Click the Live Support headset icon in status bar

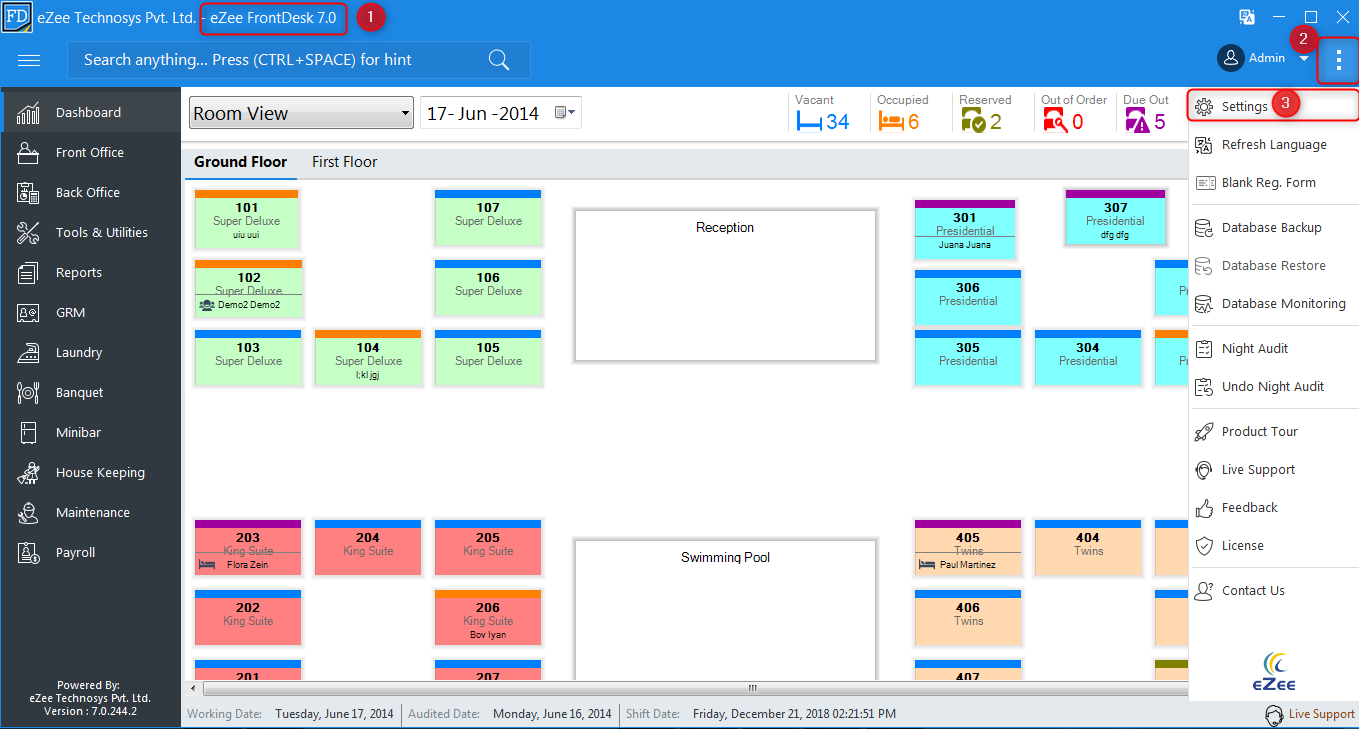click(1274, 715)
